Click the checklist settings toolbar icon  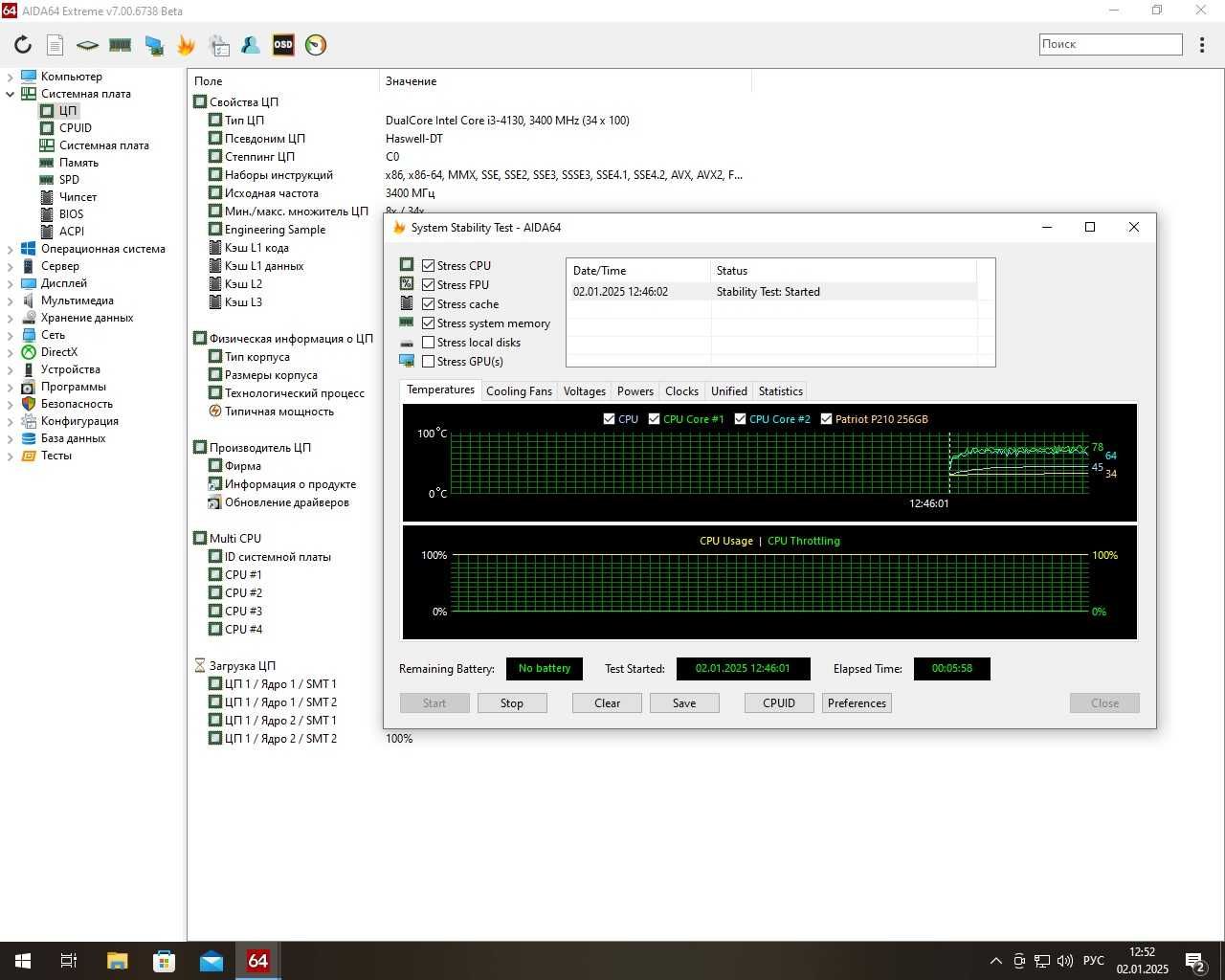click(219, 44)
